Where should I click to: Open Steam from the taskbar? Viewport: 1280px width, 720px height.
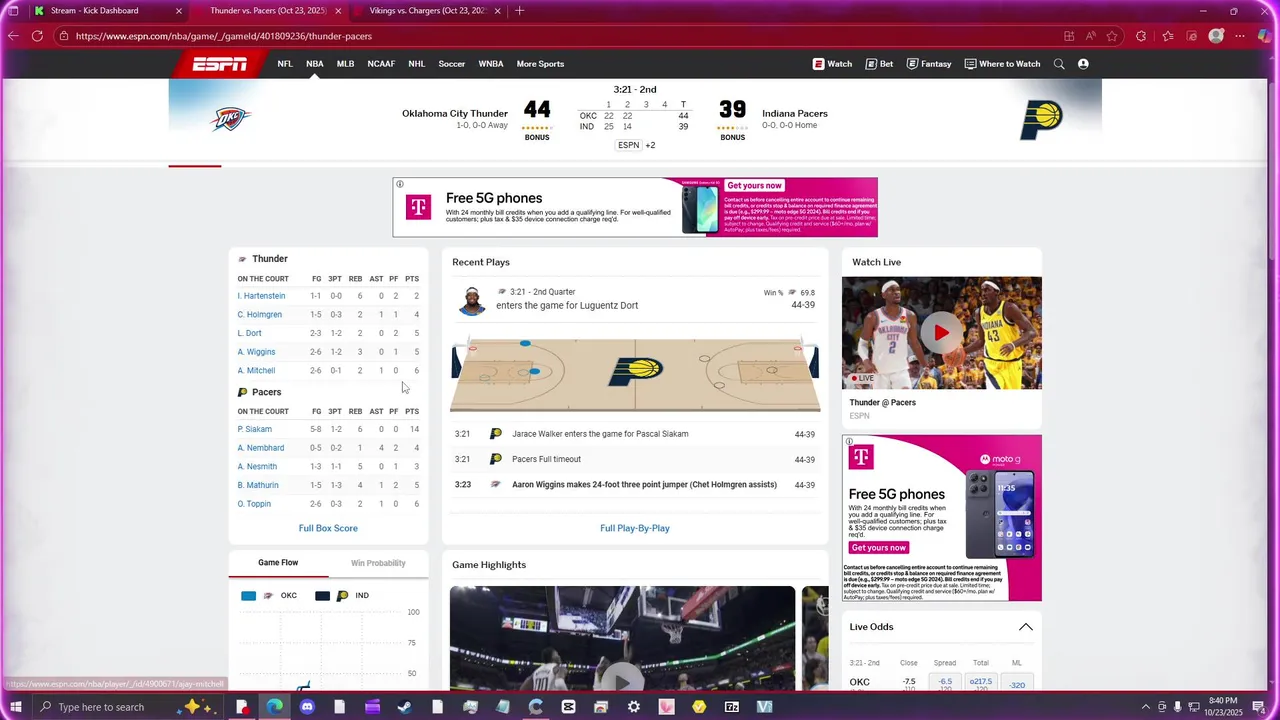click(404, 707)
